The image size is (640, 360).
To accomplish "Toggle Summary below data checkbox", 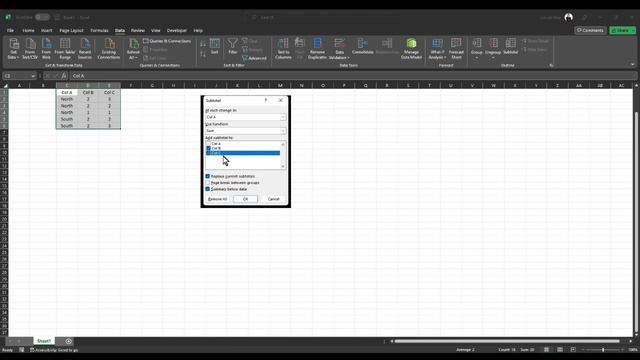I will pos(207,189).
